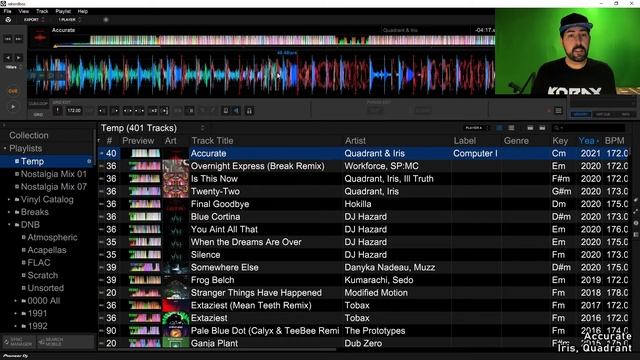Click the rekordbox logo settings icon

[x=8, y=20]
